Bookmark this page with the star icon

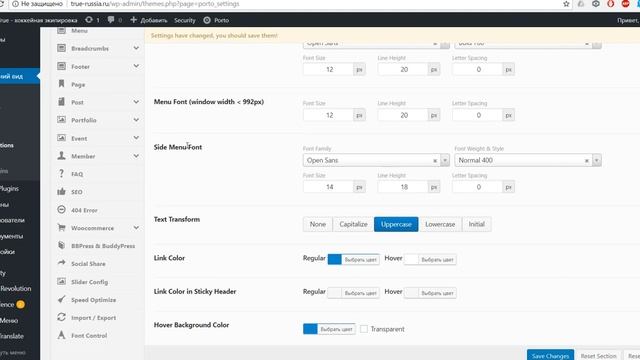[x=566, y=4]
